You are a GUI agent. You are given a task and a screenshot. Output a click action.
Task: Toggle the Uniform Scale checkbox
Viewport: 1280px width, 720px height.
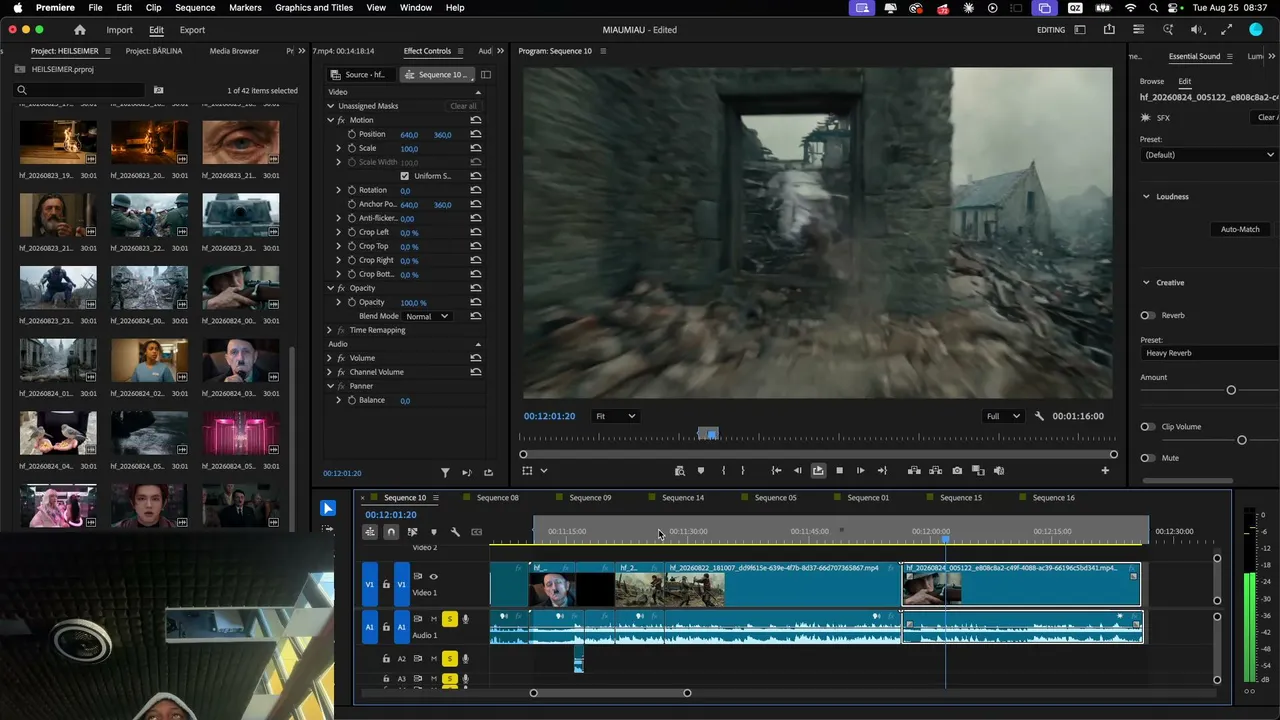click(x=405, y=176)
